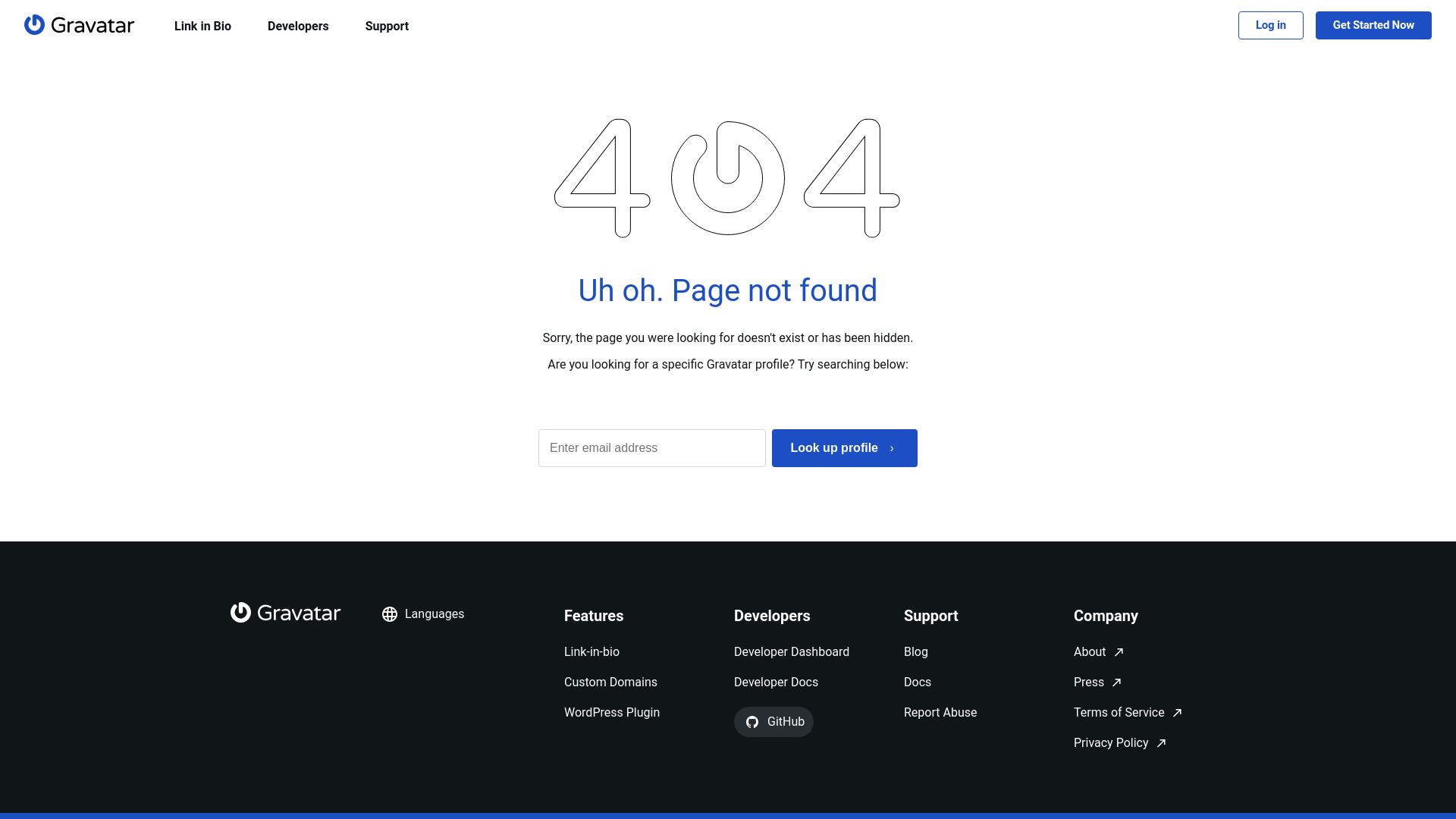The width and height of the screenshot is (1456, 819).
Task: Open the Languages selector in the footer
Action: (423, 614)
